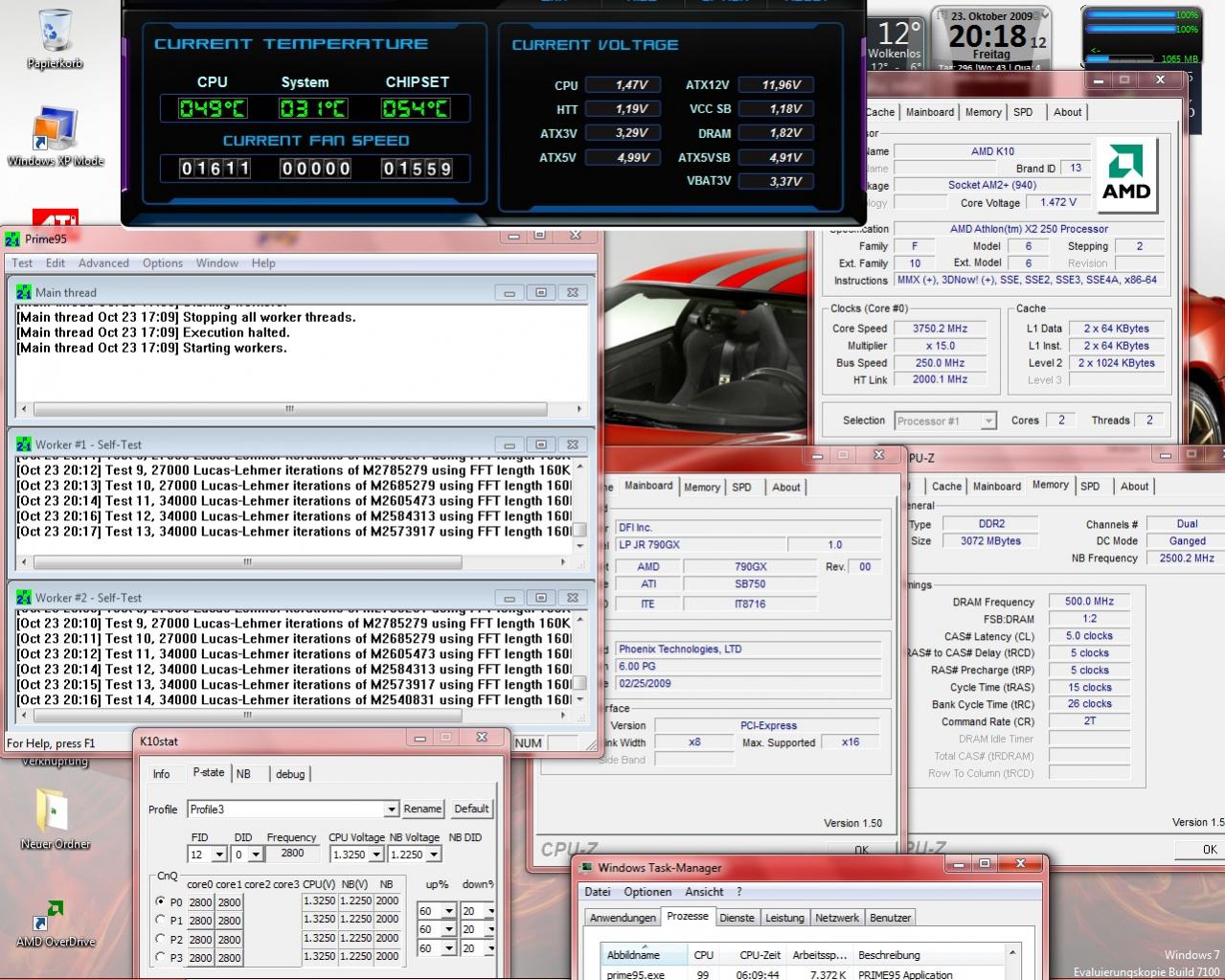This screenshot has width=1225, height=980.
Task: Click Worker #1 vertical scrollbar thumb
Action: (579, 530)
